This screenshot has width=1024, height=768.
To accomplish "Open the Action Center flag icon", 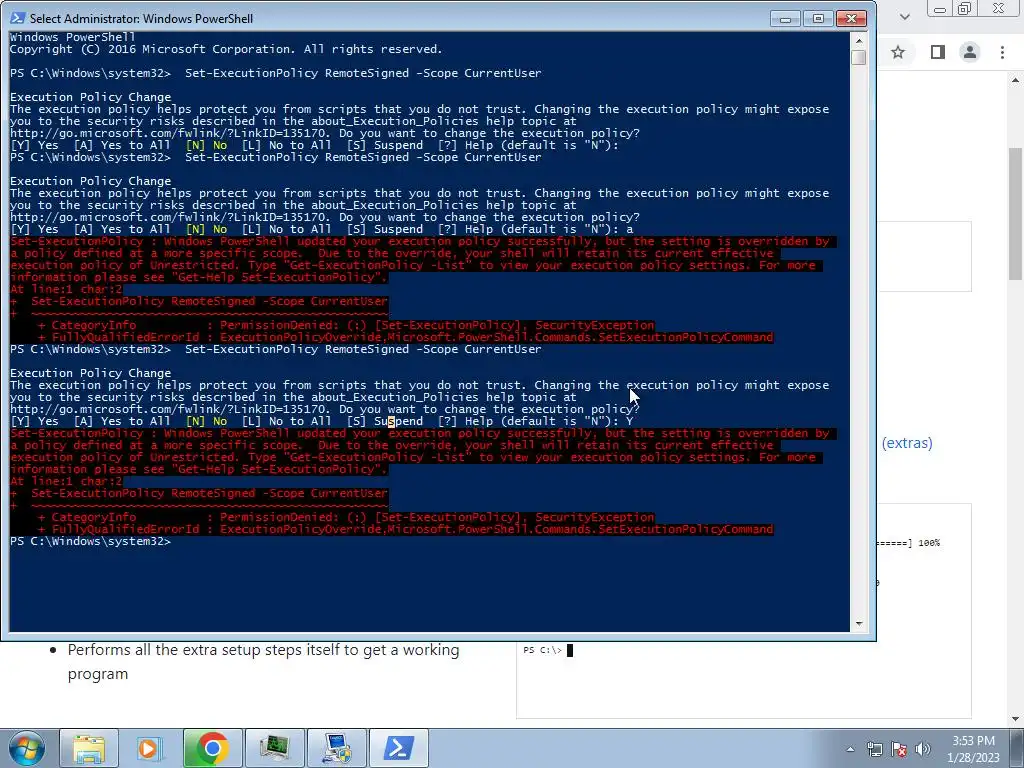I will tap(899, 749).
